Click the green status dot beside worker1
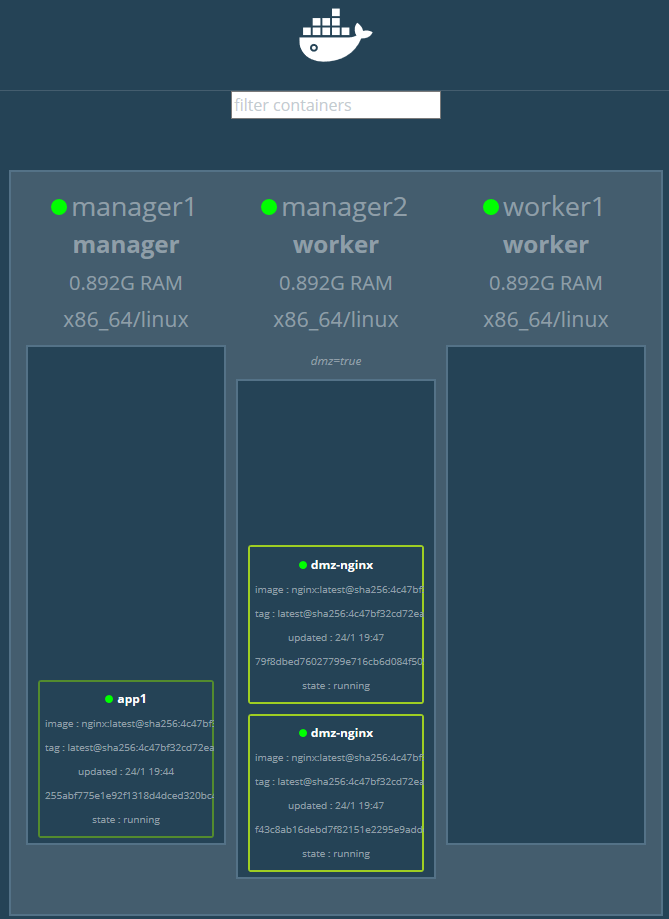 (491, 207)
